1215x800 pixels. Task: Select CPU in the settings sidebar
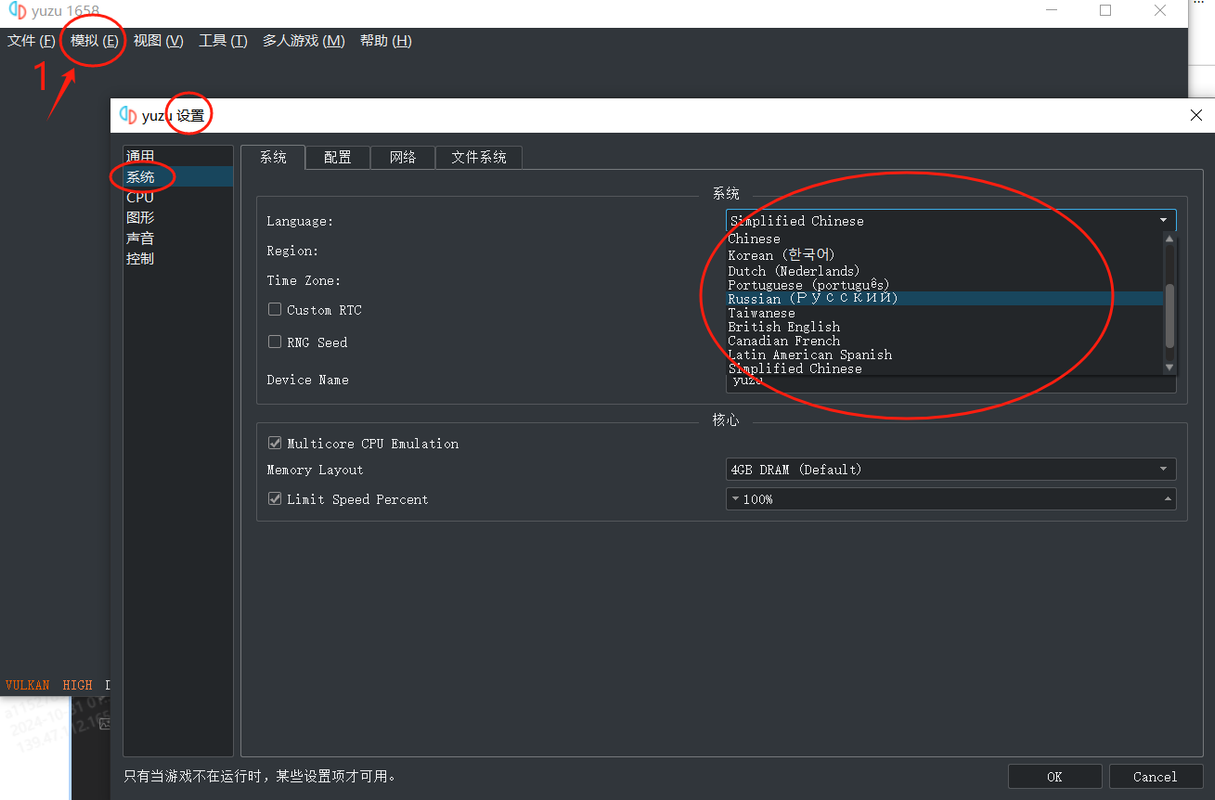tap(178, 198)
